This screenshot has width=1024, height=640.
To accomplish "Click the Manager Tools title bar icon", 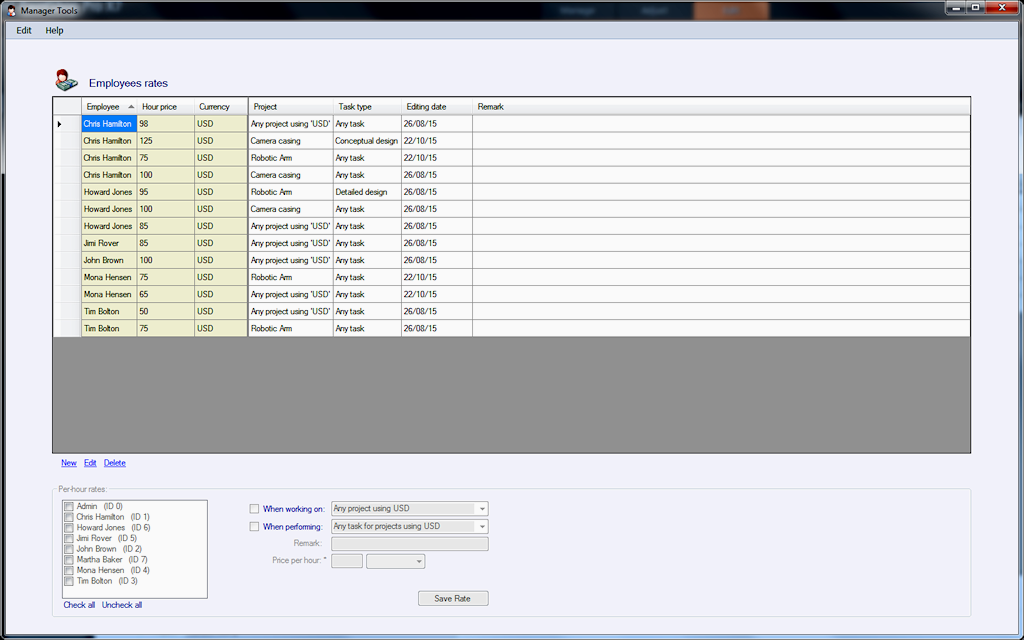I will point(10,8).
